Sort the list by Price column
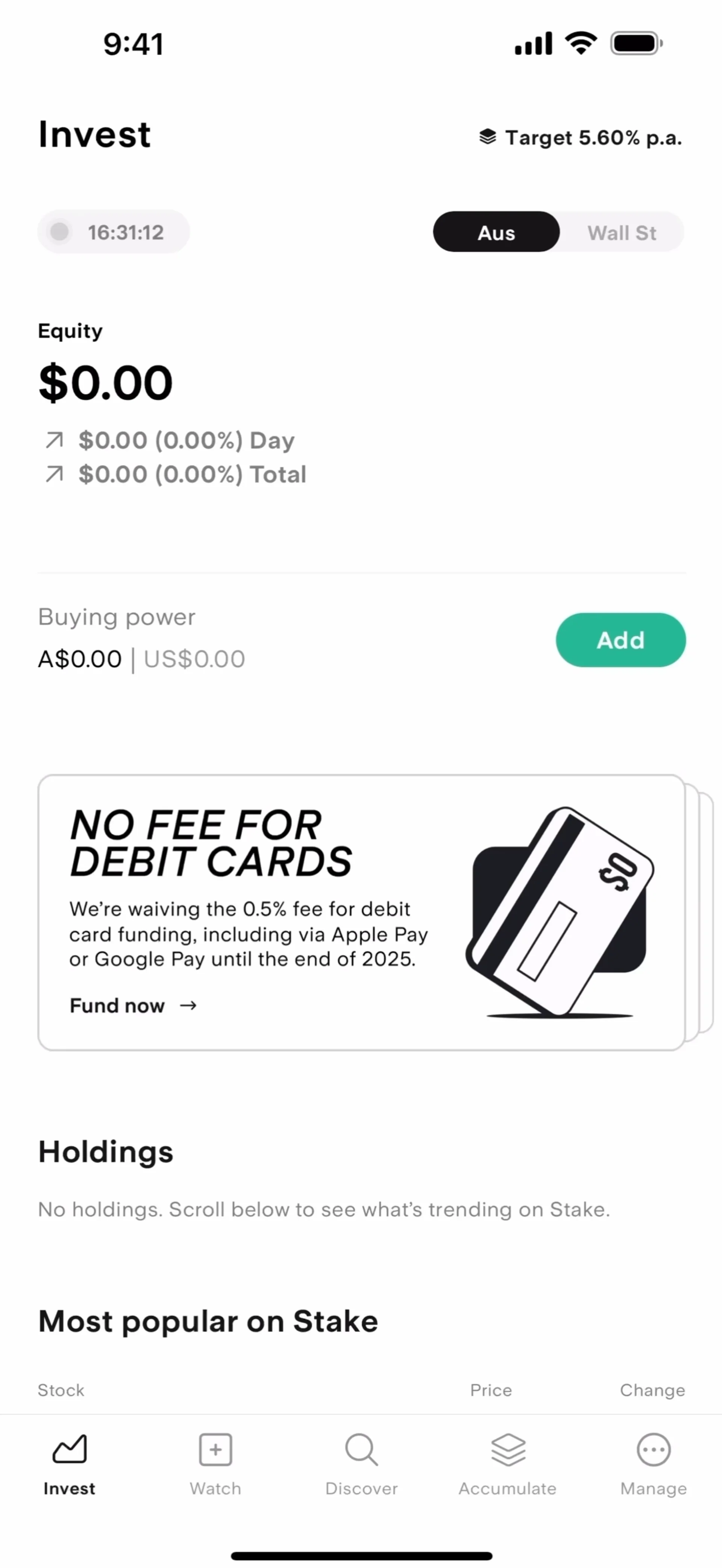Image resolution: width=722 pixels, height=1568 pixels. click(x=491, y=1390)
